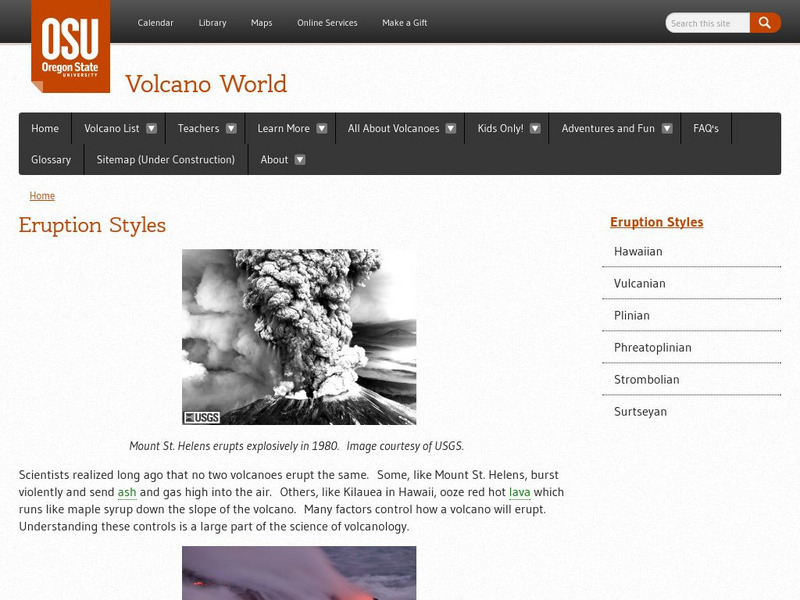Open the Plinian eruption style page

[x=632, y=315]
